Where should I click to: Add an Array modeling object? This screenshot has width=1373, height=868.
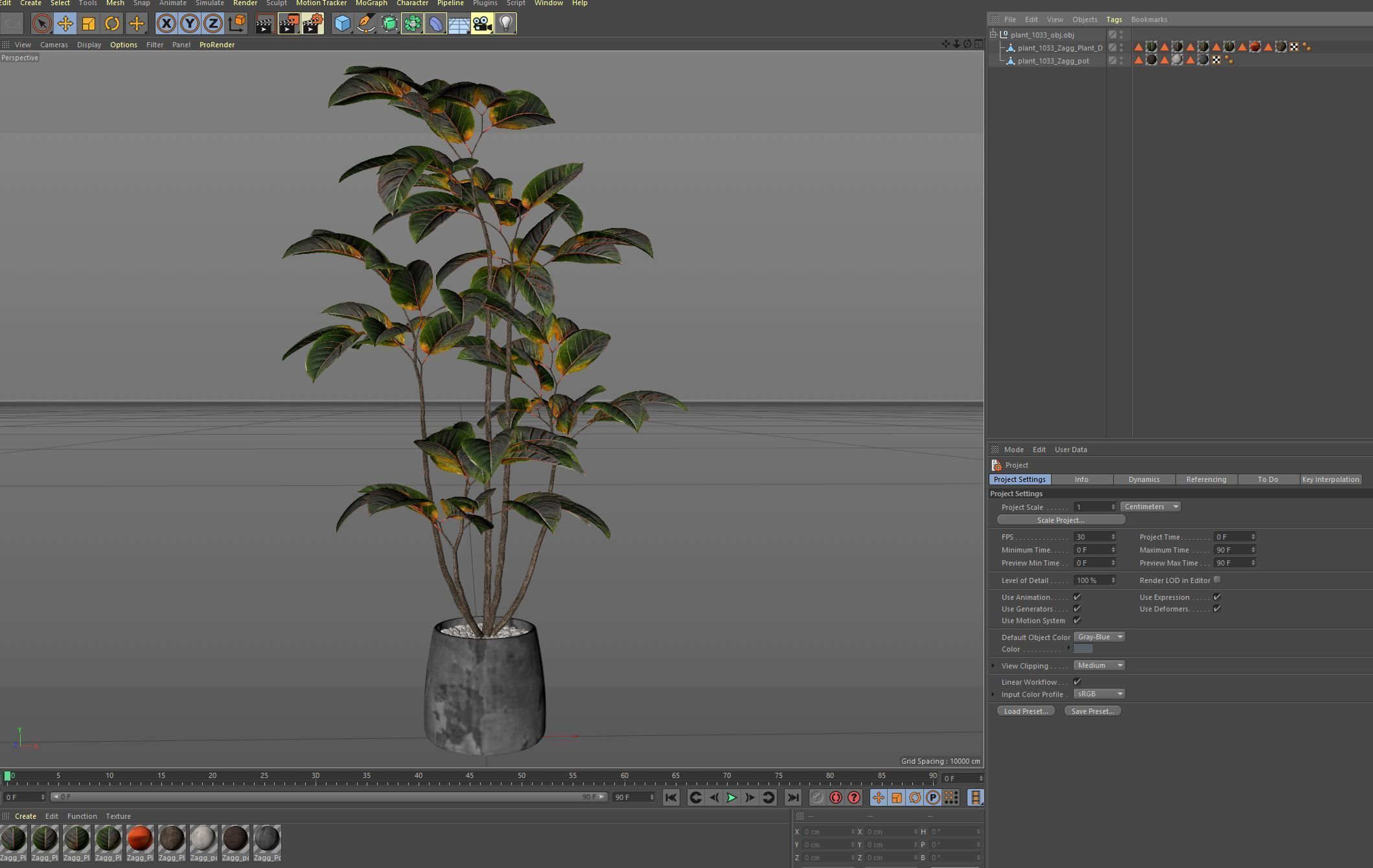412,24
